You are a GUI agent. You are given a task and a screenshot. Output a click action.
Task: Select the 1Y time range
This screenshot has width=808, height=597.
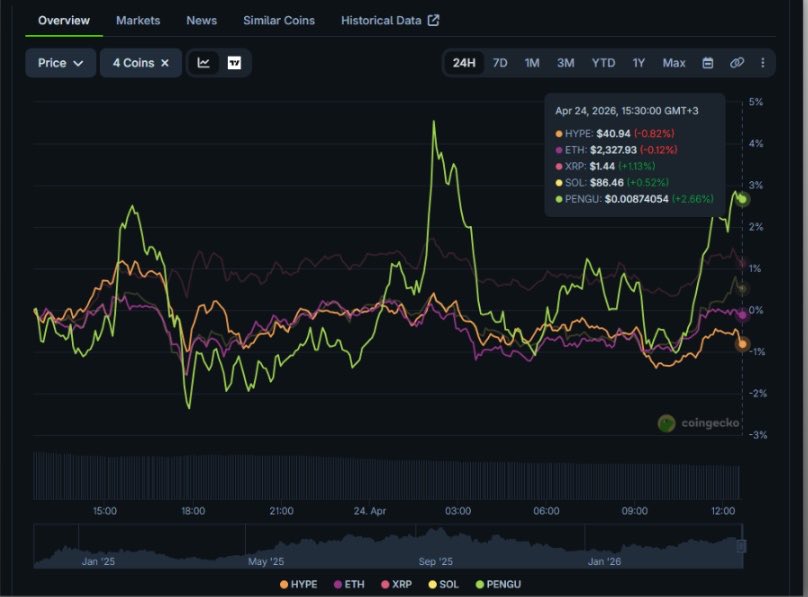(638, 63)
